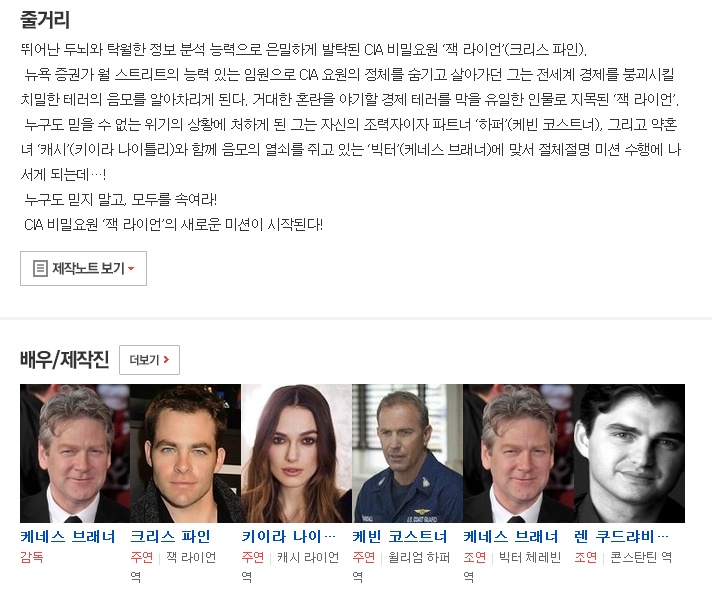
Task: Open director 케네스 브래너 name link
Action: coord(68,537)
